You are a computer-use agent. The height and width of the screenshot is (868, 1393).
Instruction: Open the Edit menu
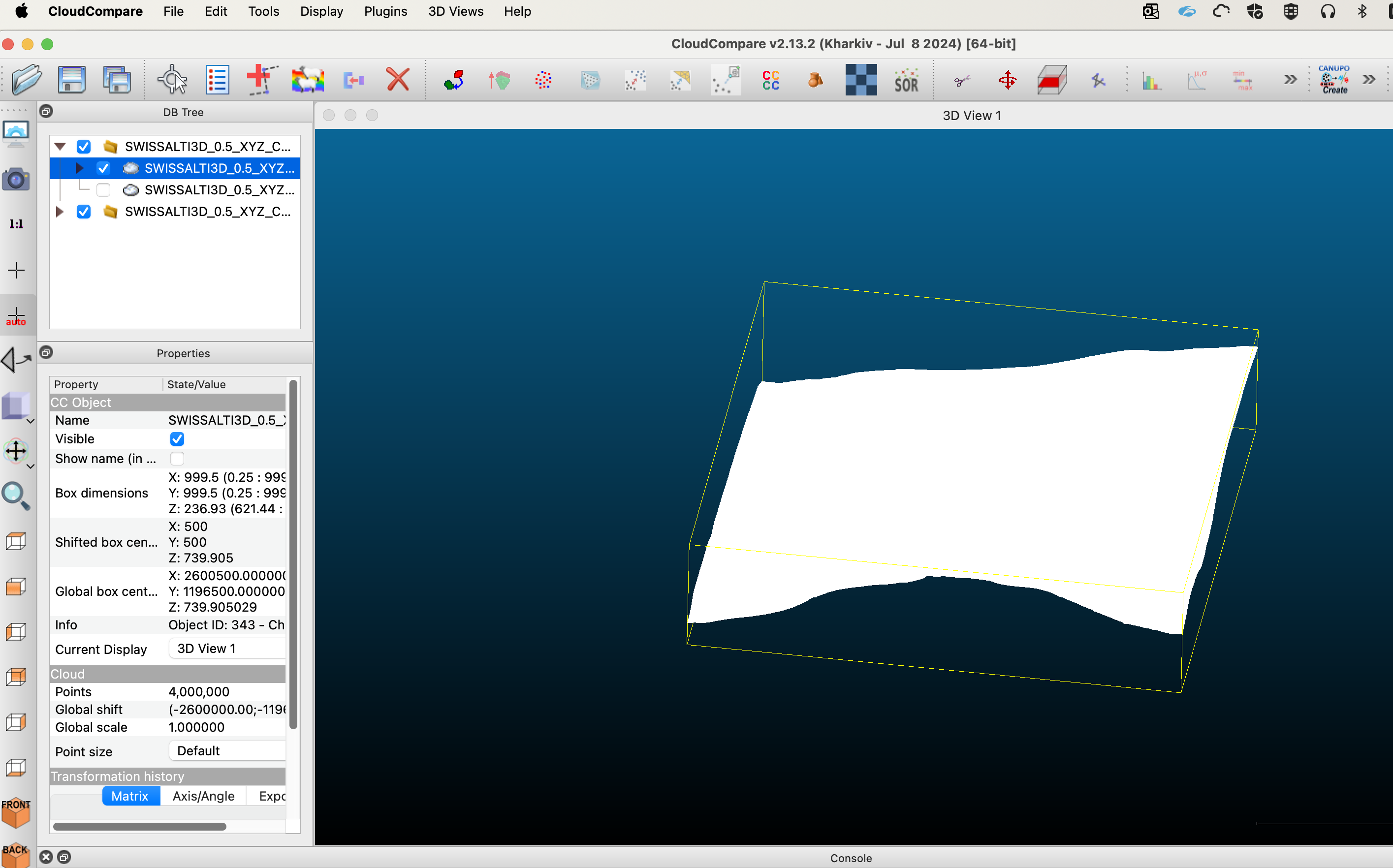tap(216, 11)
